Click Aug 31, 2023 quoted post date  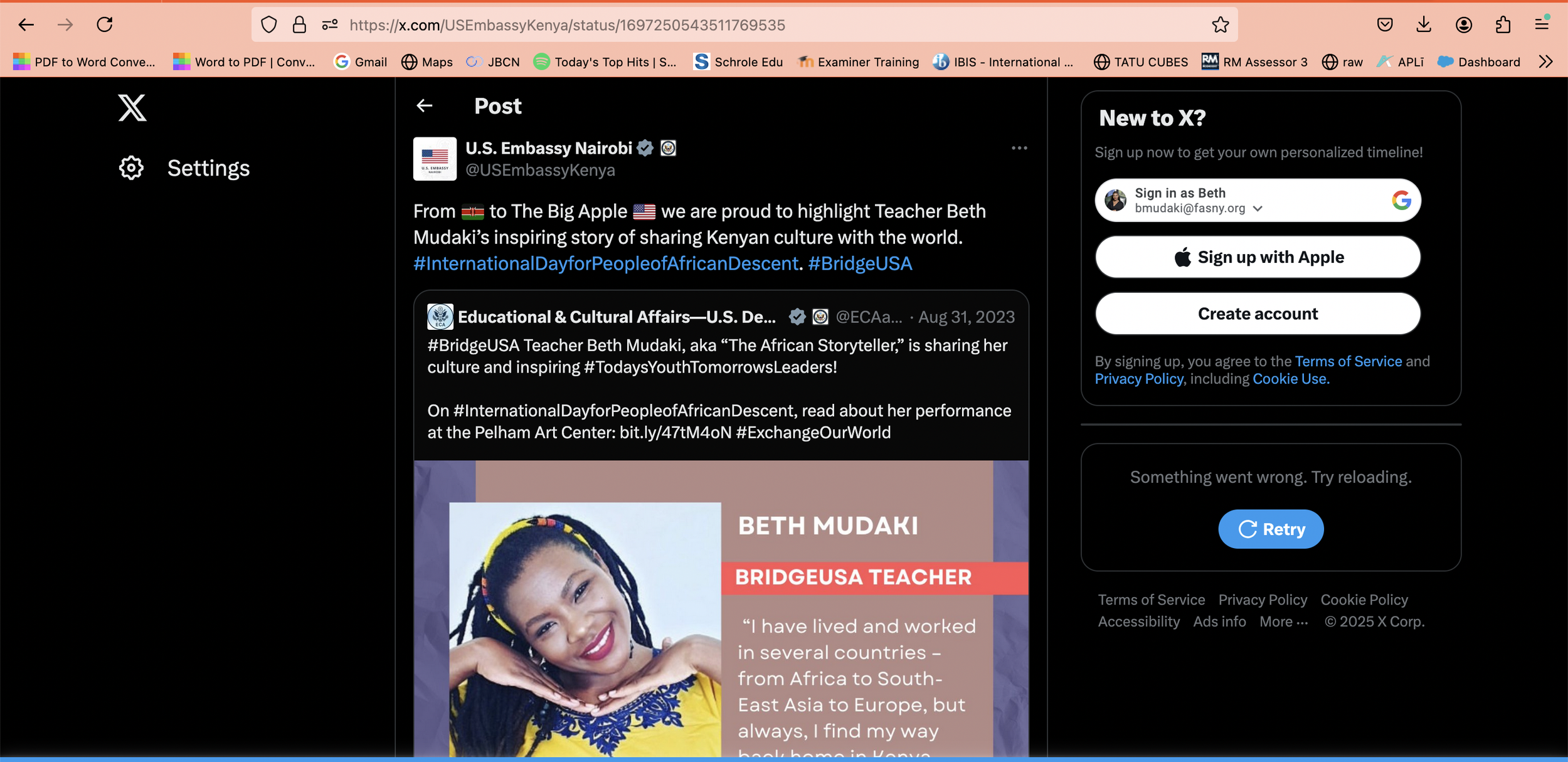tap(967, 317)
